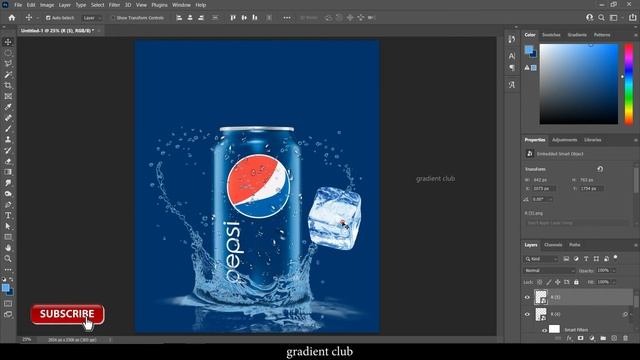640x360 pixels.
Task: Toggle the layer filter on/off switch
Action: [x=616, y=258]
